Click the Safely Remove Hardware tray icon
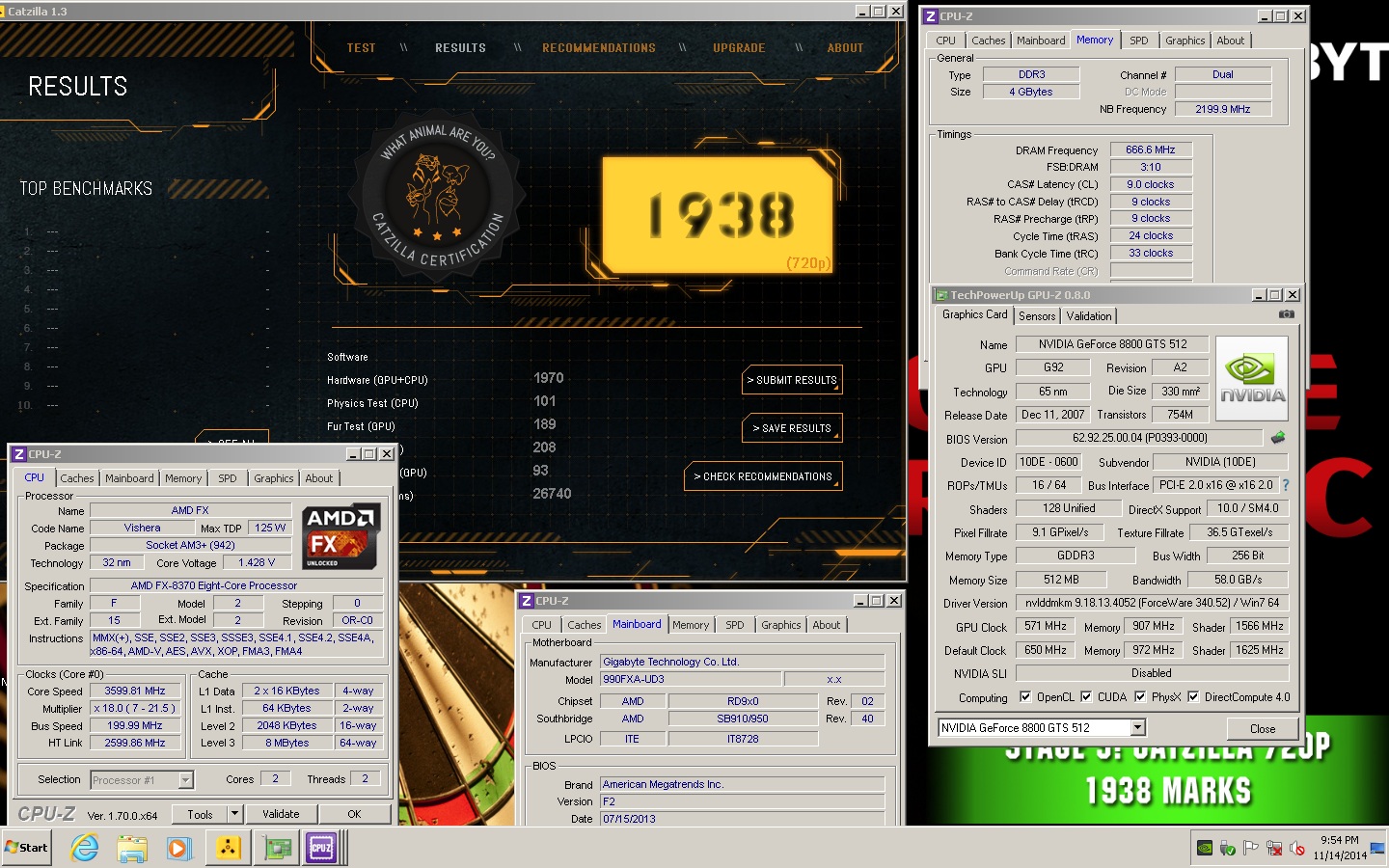Viewport: 1389px width, 868px height. pos(1228,849)
